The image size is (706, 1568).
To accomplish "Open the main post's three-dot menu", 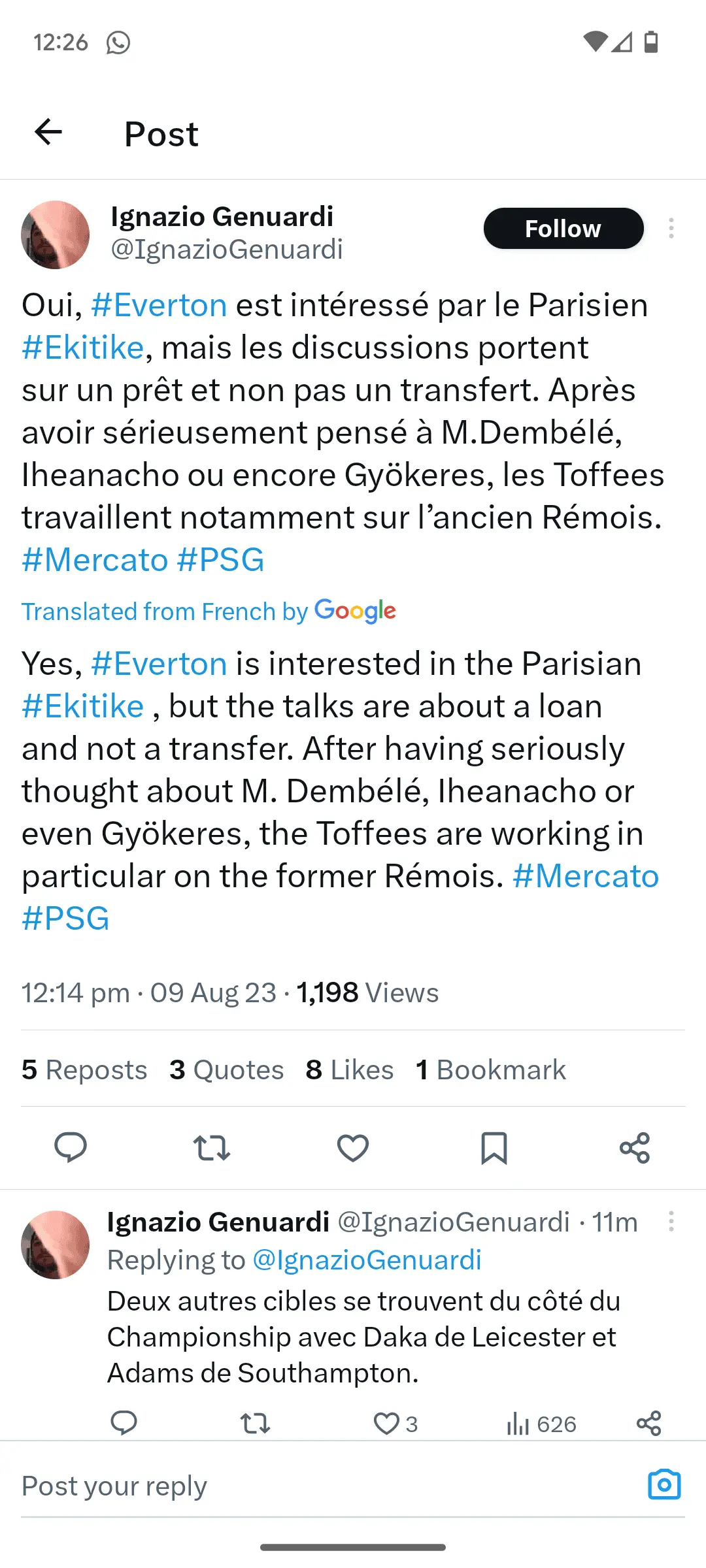I will (x=671, y=228).
